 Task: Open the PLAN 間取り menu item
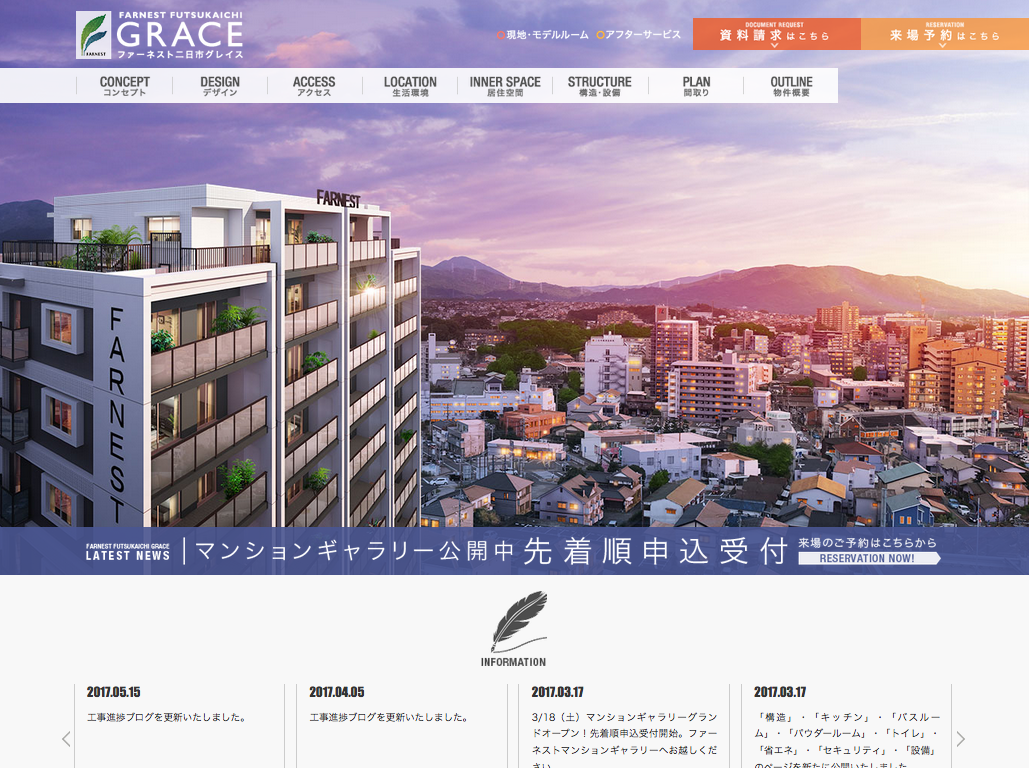click(x=696, y=86)
